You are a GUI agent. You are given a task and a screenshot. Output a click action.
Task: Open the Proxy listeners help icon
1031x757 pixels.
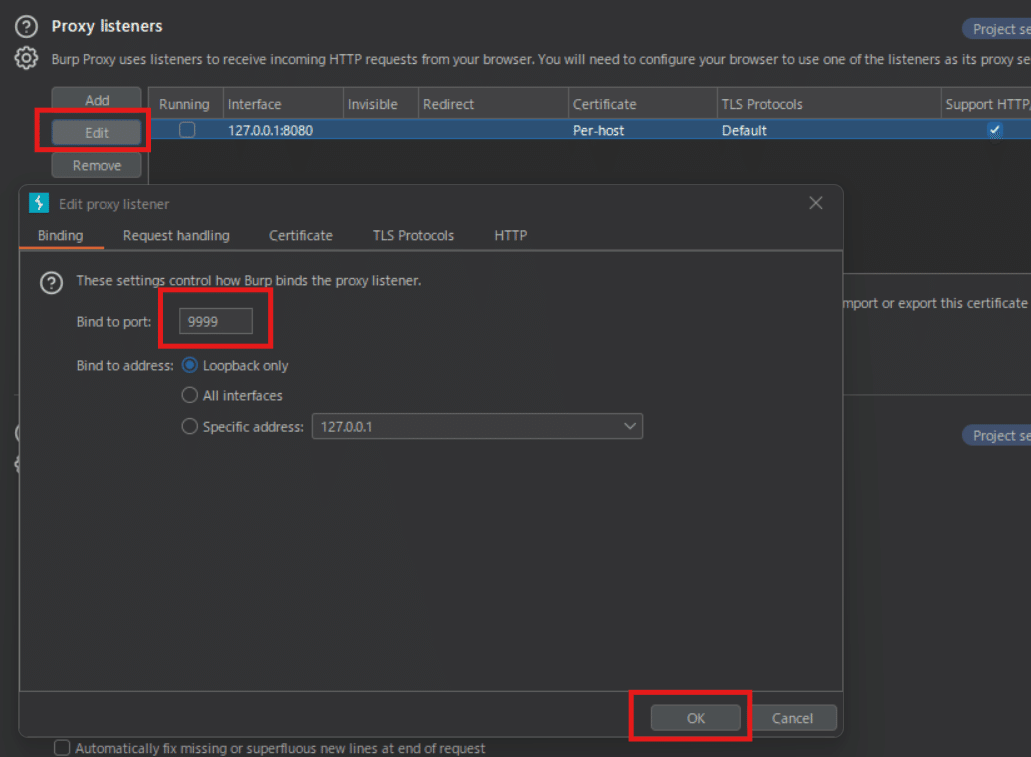click(26, 26)
